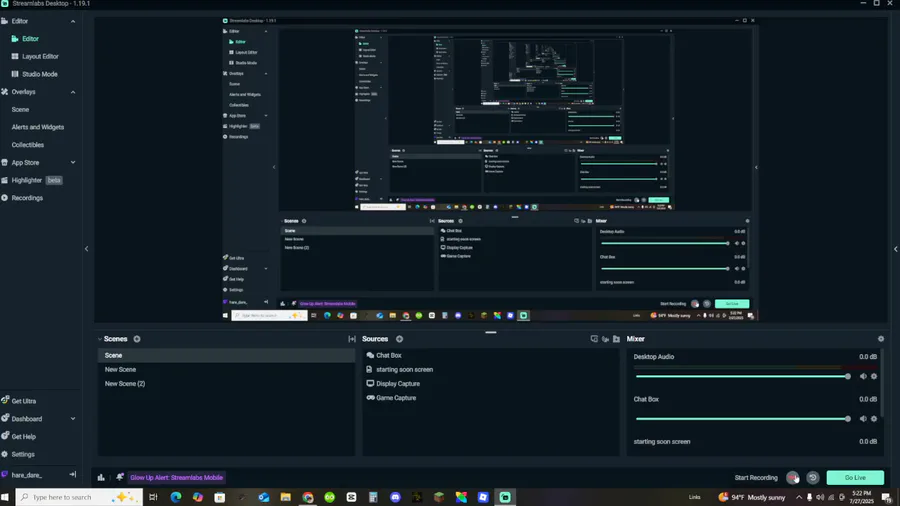
Task: Log out with the arrow next to hare_dare_
Action: 72,474
